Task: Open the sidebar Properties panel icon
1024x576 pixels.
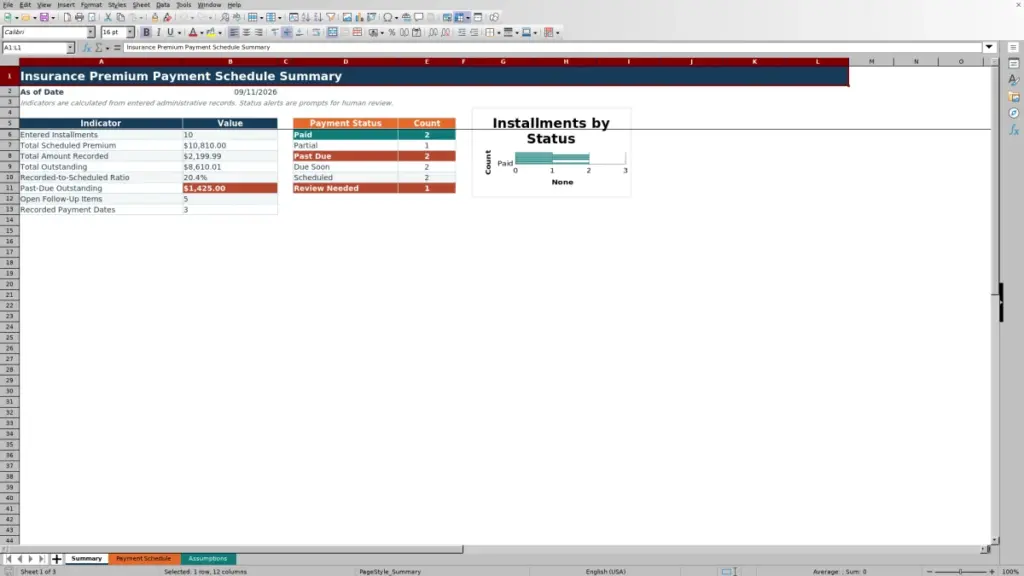Action: [x=1014, y=64]
